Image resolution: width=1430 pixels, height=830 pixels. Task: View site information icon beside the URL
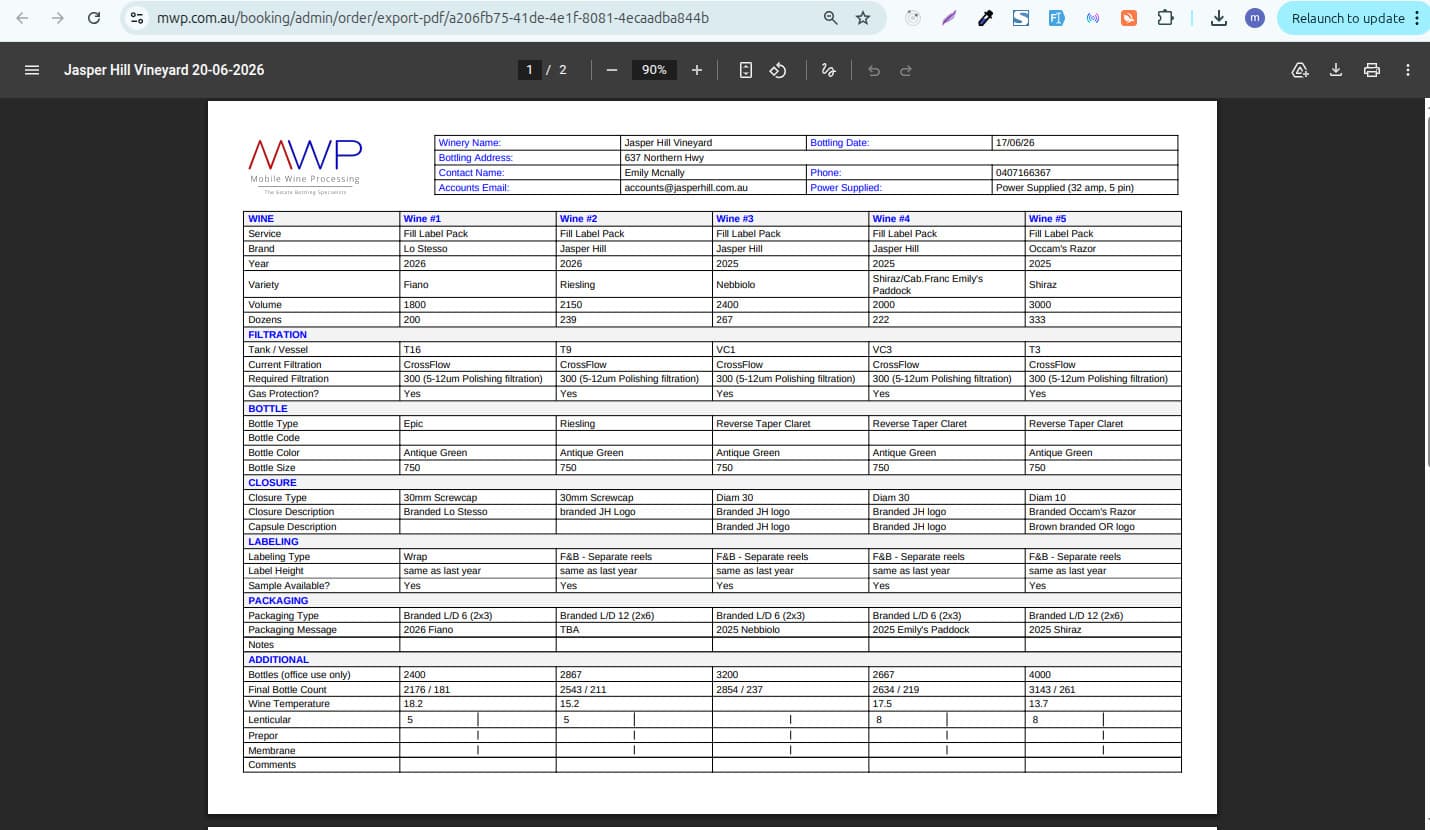coord(138,18)
